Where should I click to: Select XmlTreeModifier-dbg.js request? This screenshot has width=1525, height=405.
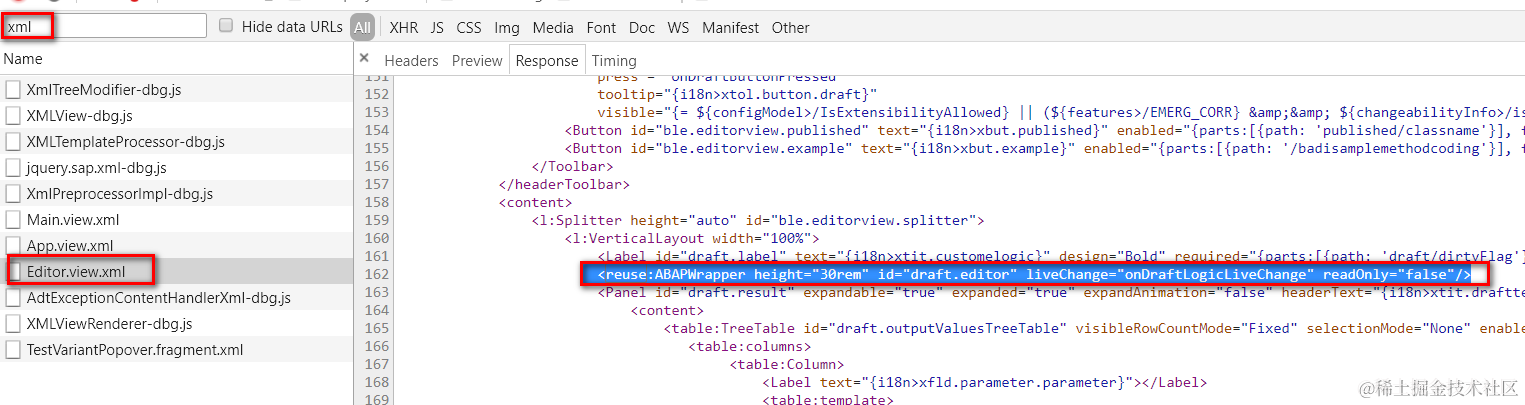176,89
